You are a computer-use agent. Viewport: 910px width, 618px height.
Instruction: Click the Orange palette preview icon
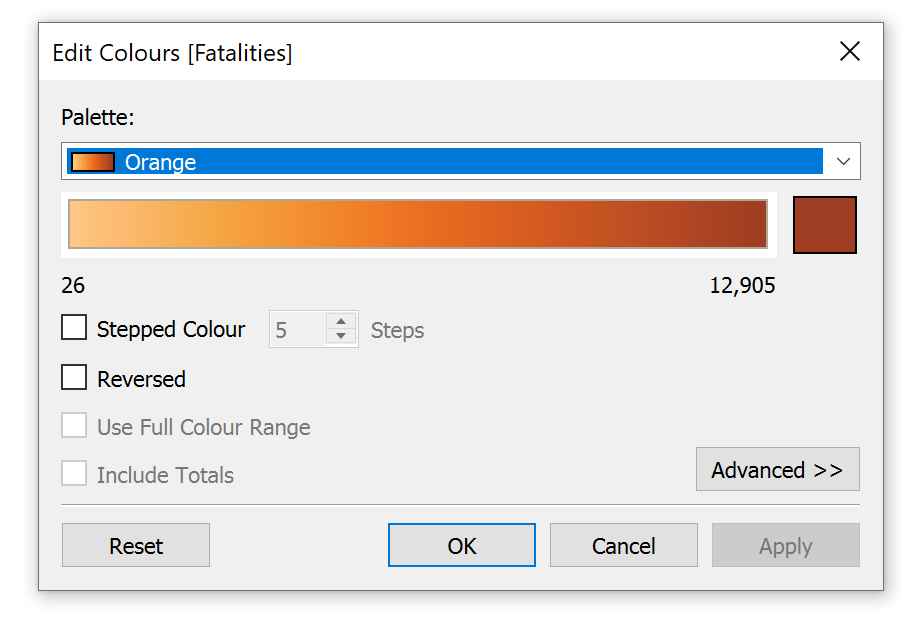pyautogui.click(x=92, y=162)
